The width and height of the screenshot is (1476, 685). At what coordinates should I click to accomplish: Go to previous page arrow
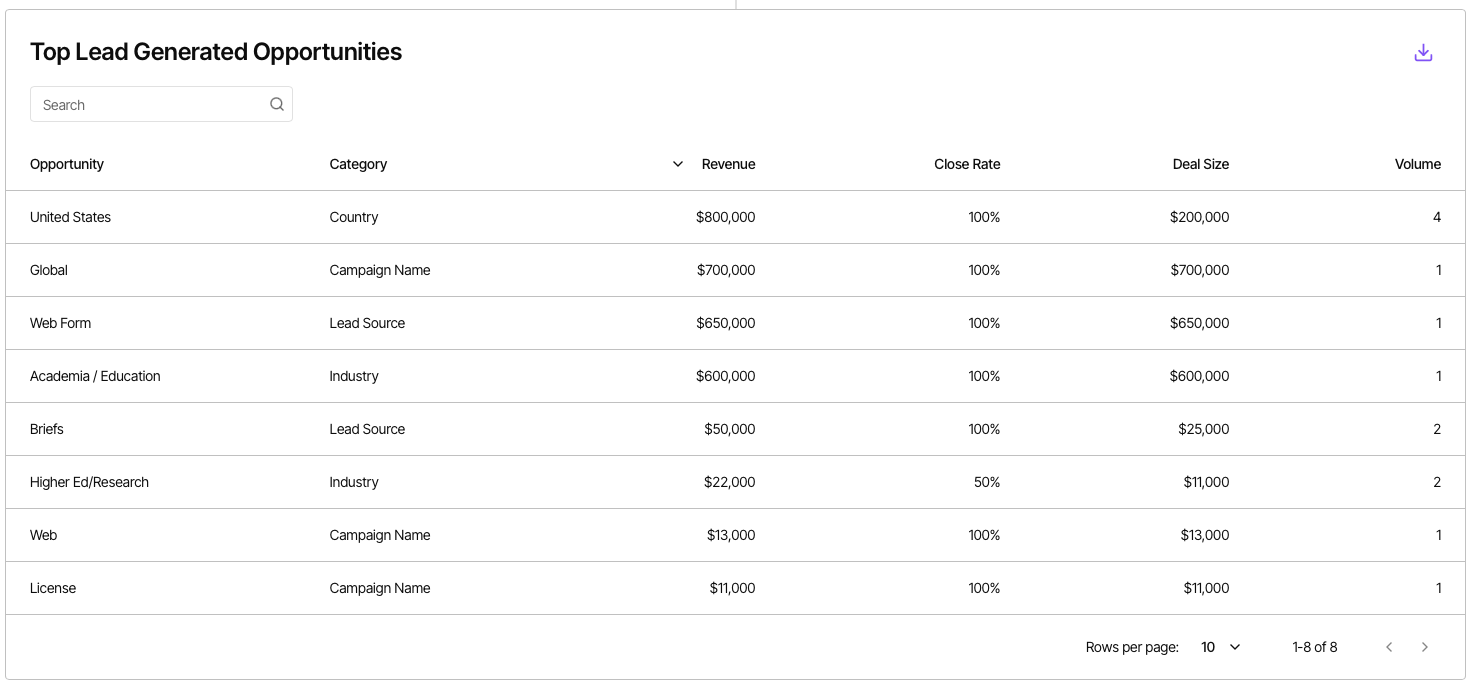pyautogui.click(x=1389, y=647)
